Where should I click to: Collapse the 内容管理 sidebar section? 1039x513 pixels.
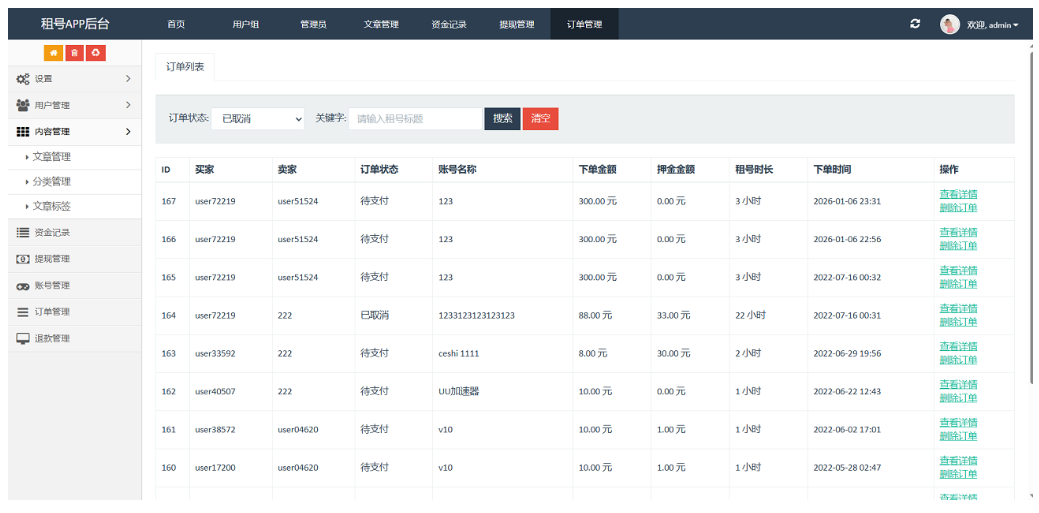point(72,131)
